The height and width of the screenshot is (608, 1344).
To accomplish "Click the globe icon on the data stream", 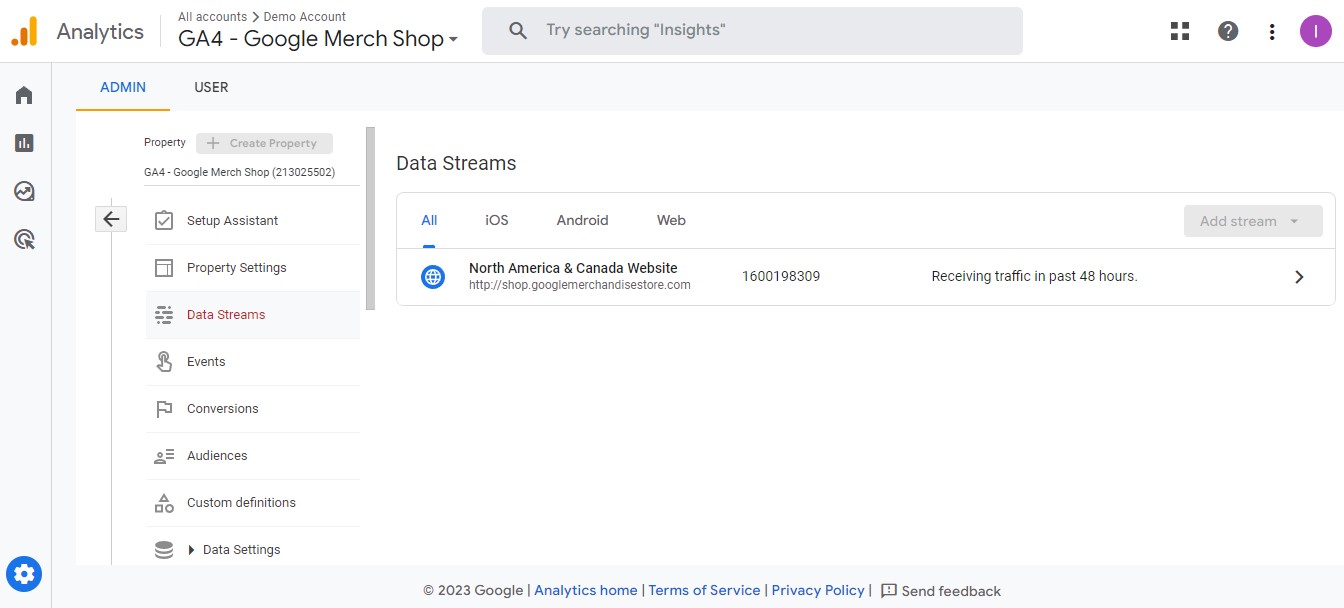I will point(432,276).
